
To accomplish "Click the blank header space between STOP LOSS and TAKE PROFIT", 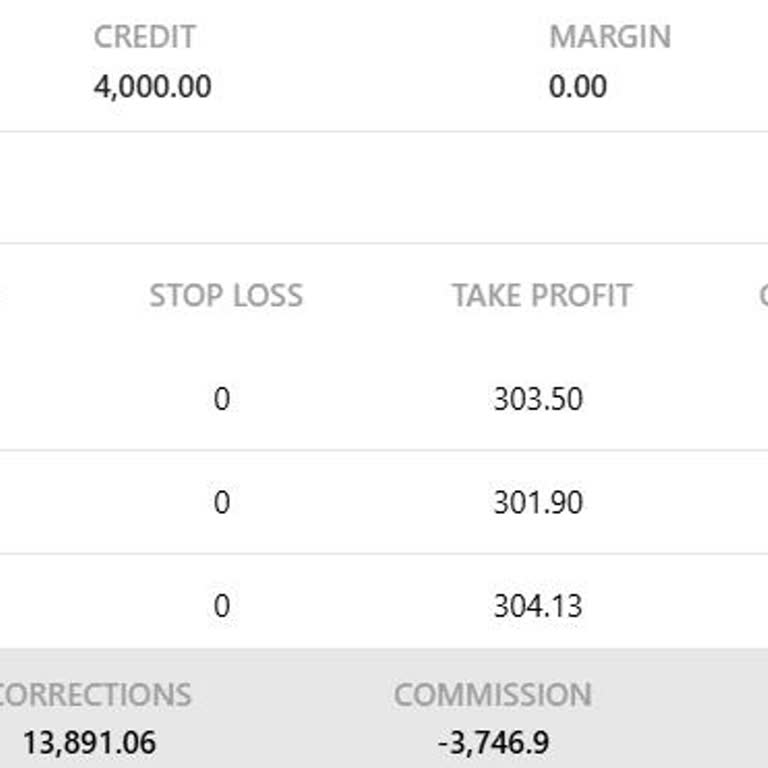I will 376,296.
